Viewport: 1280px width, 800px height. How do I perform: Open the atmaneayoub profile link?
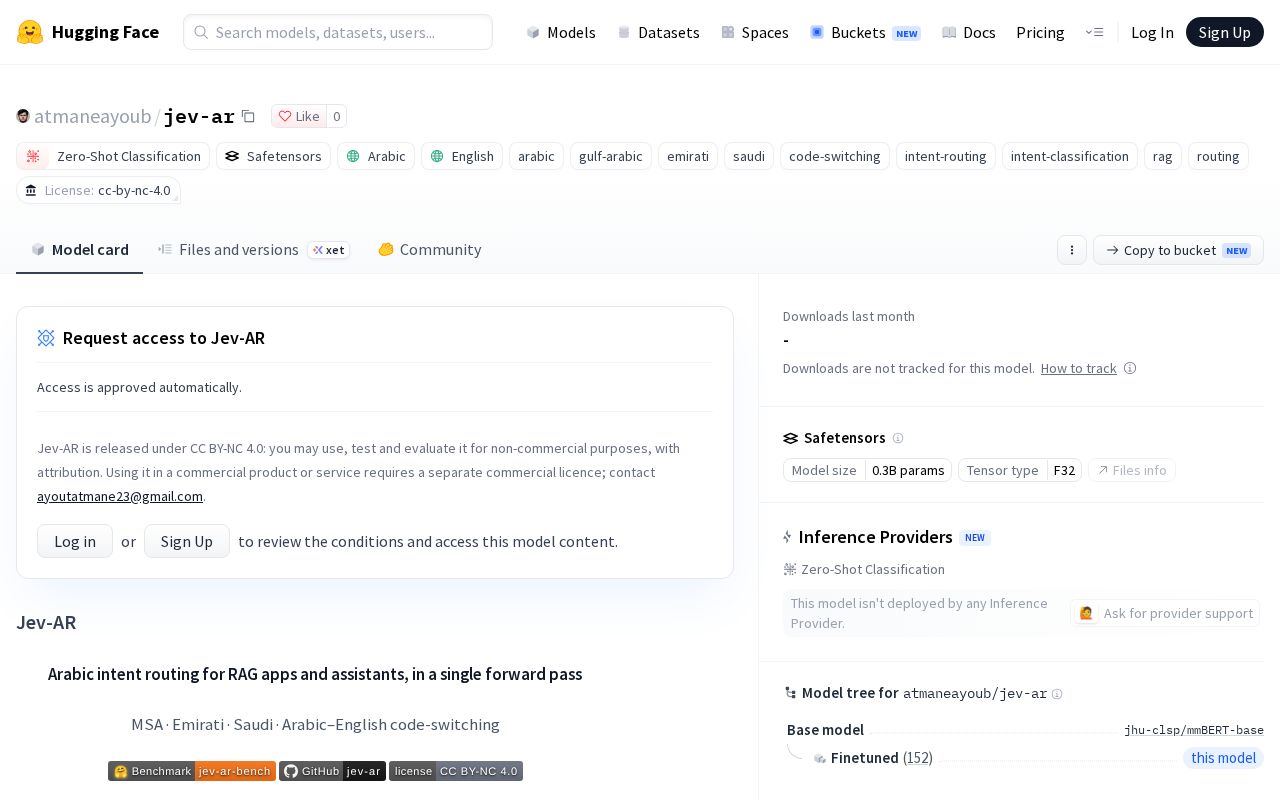(x=92, y=116)
